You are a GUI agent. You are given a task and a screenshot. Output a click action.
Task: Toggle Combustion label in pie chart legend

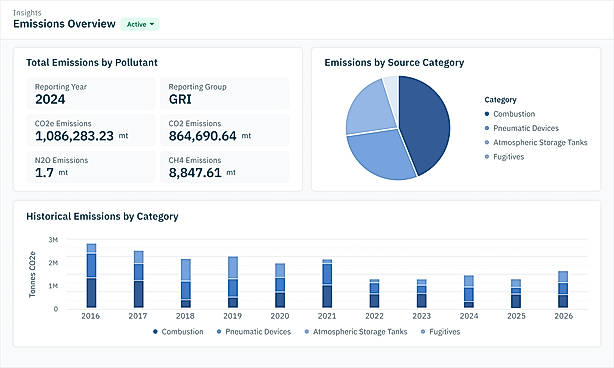coord(514,114)
